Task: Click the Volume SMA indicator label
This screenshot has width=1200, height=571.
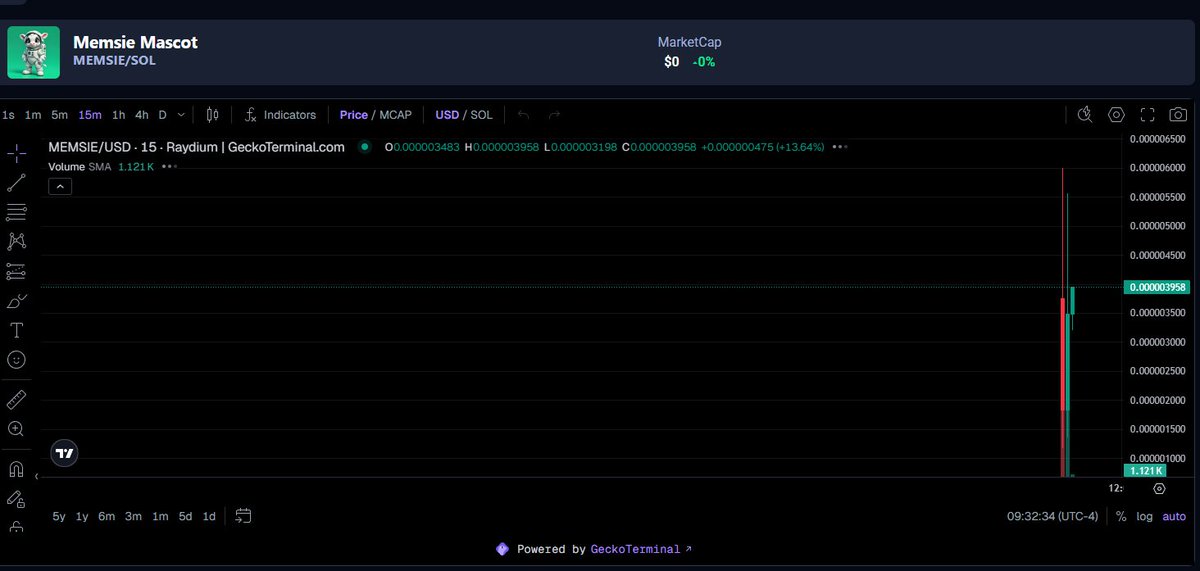Action: [80, 166]
